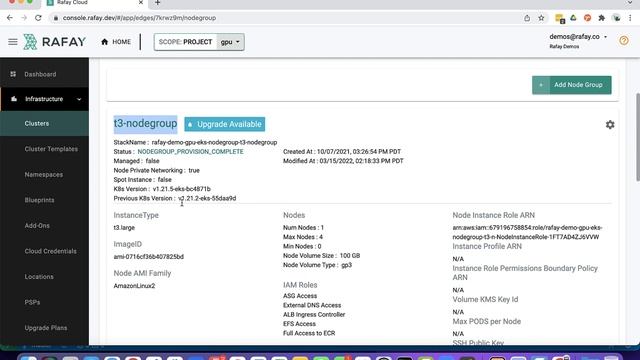Viewport: 640px width, 360px height.
Task: Open Locations in sidebar
Action: [39, 277]
